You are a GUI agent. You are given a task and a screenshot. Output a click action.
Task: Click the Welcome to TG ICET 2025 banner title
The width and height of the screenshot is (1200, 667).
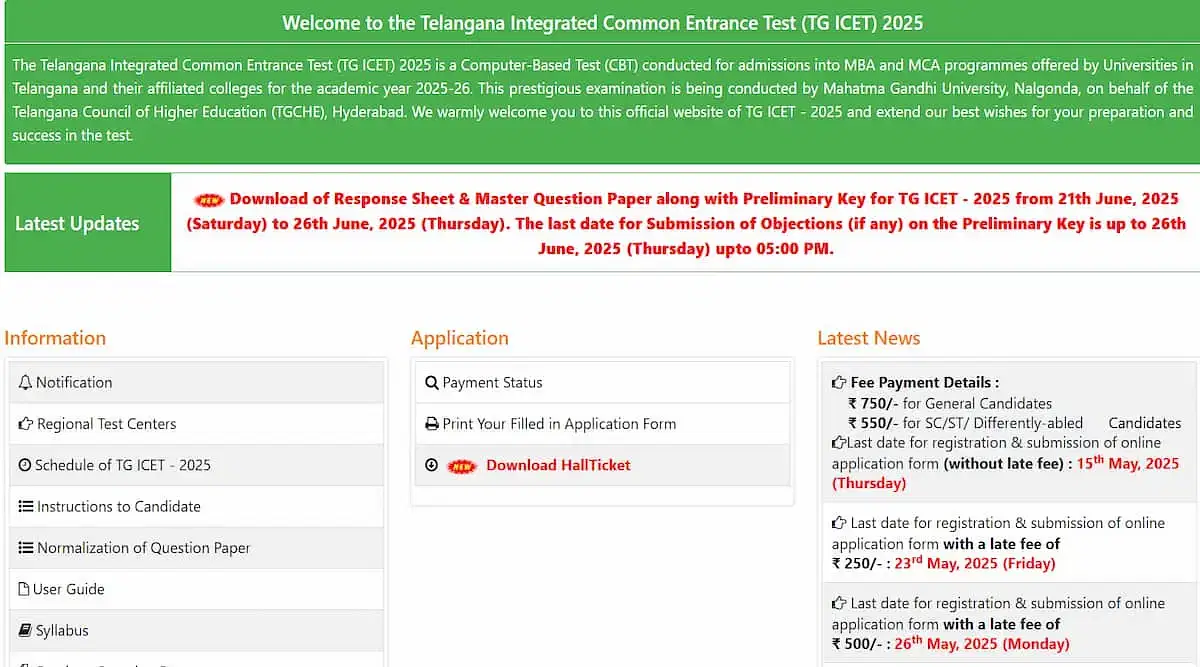[602, 22]
